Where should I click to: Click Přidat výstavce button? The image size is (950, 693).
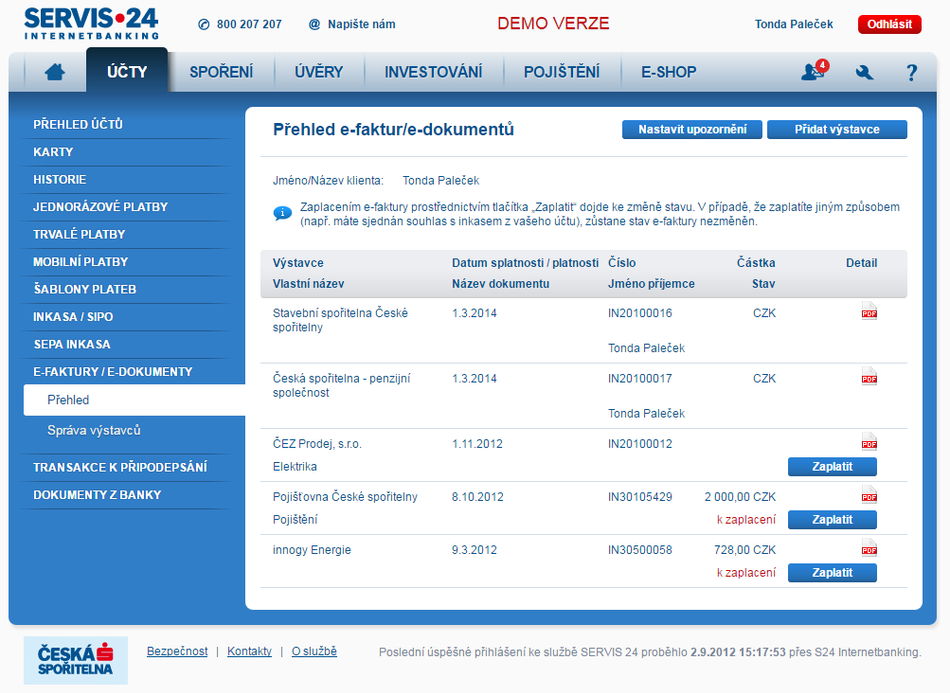pos(837,129)
